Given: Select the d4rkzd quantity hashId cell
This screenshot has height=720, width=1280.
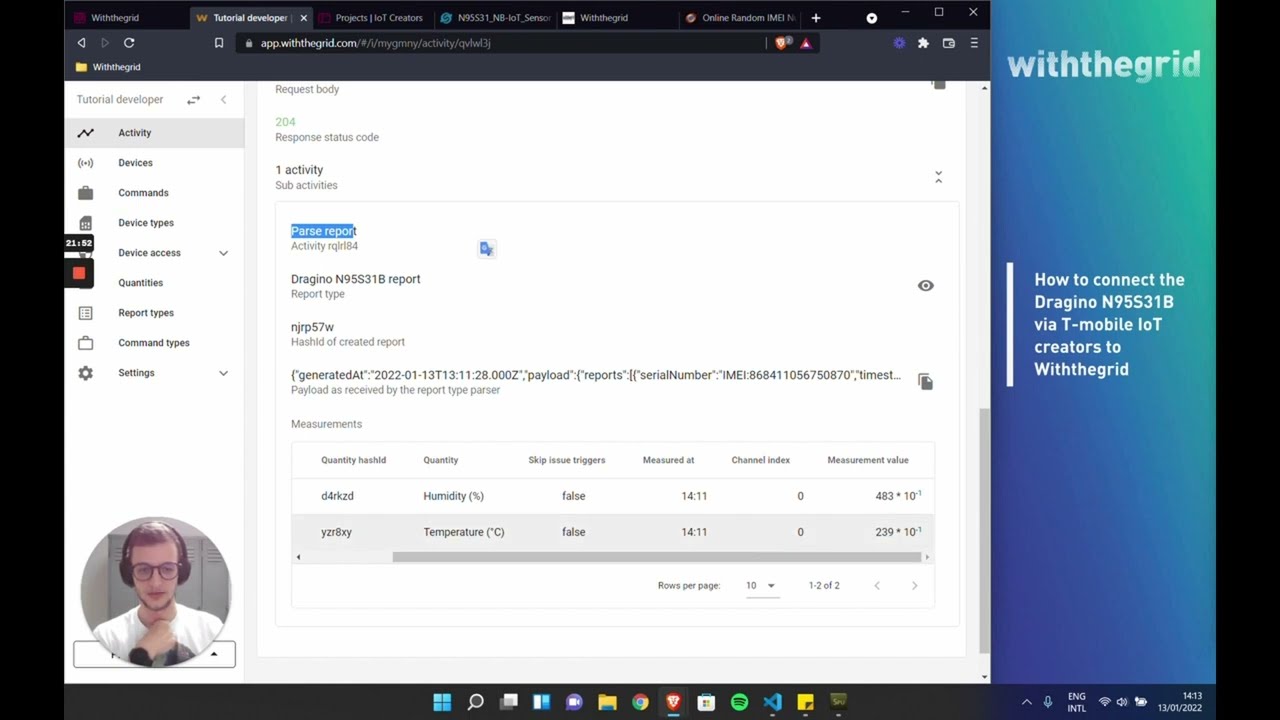Looking at the screenshot, I should pos(337,496).
